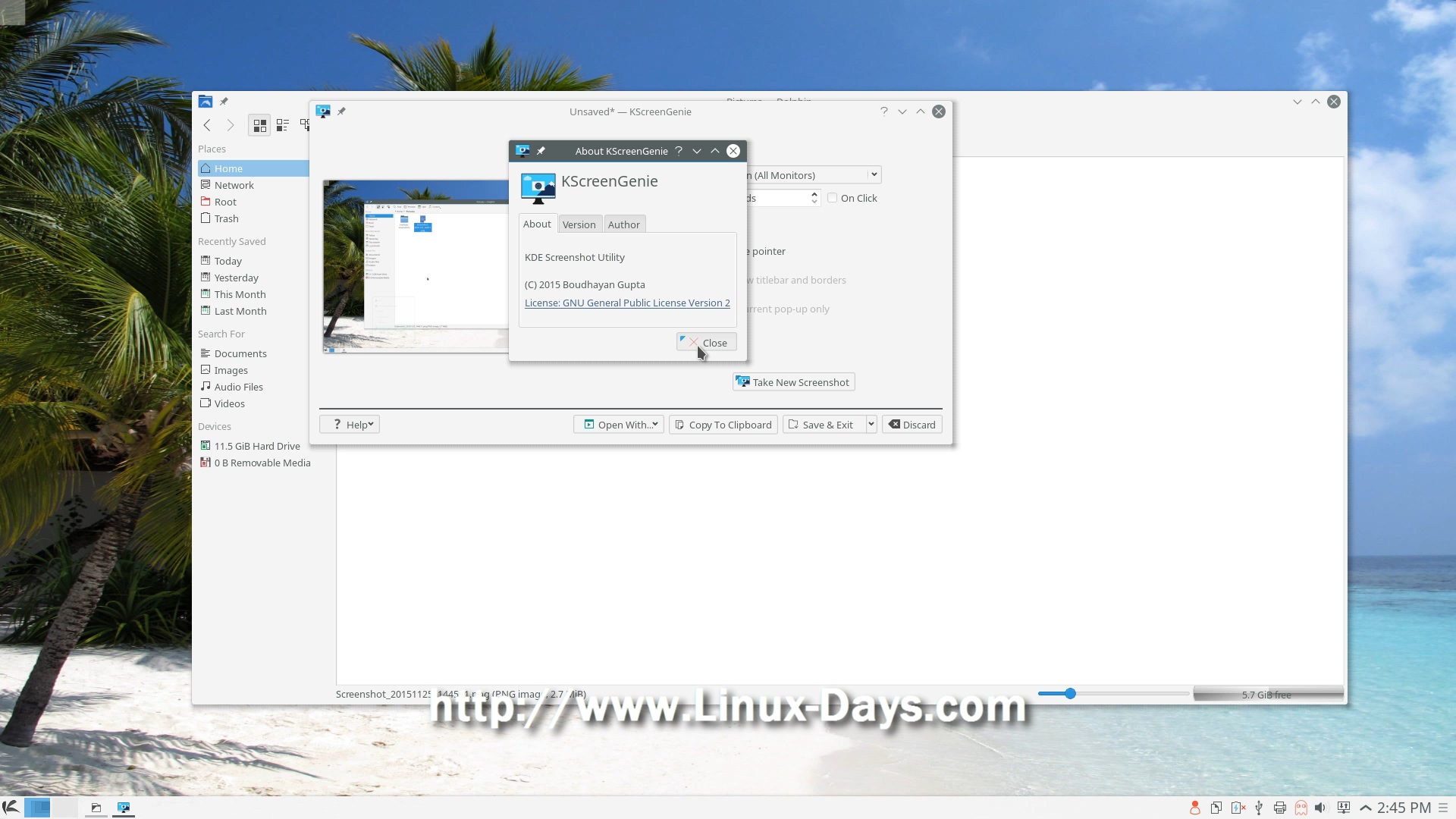Click the Dolphin window menu icon
Screen dimensions: 1456x819
click(205, 102)
